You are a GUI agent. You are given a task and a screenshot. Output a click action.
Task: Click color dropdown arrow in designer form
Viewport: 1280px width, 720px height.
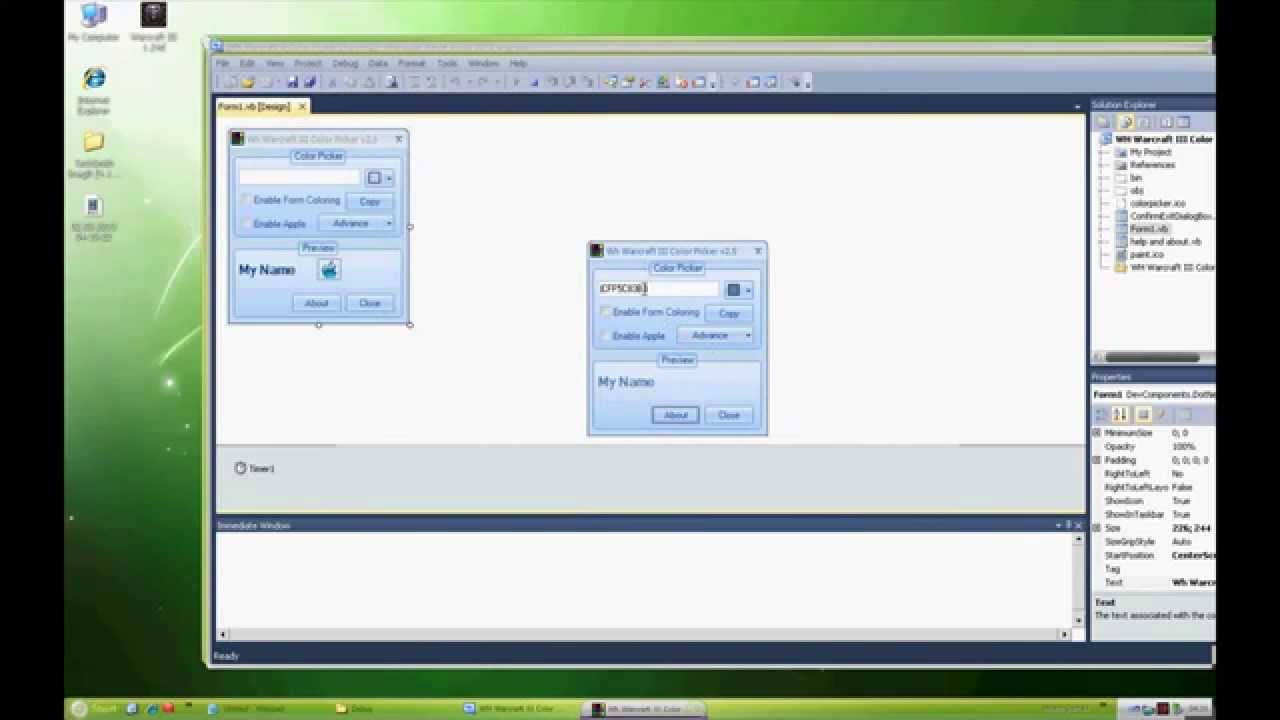coord(389,178)
